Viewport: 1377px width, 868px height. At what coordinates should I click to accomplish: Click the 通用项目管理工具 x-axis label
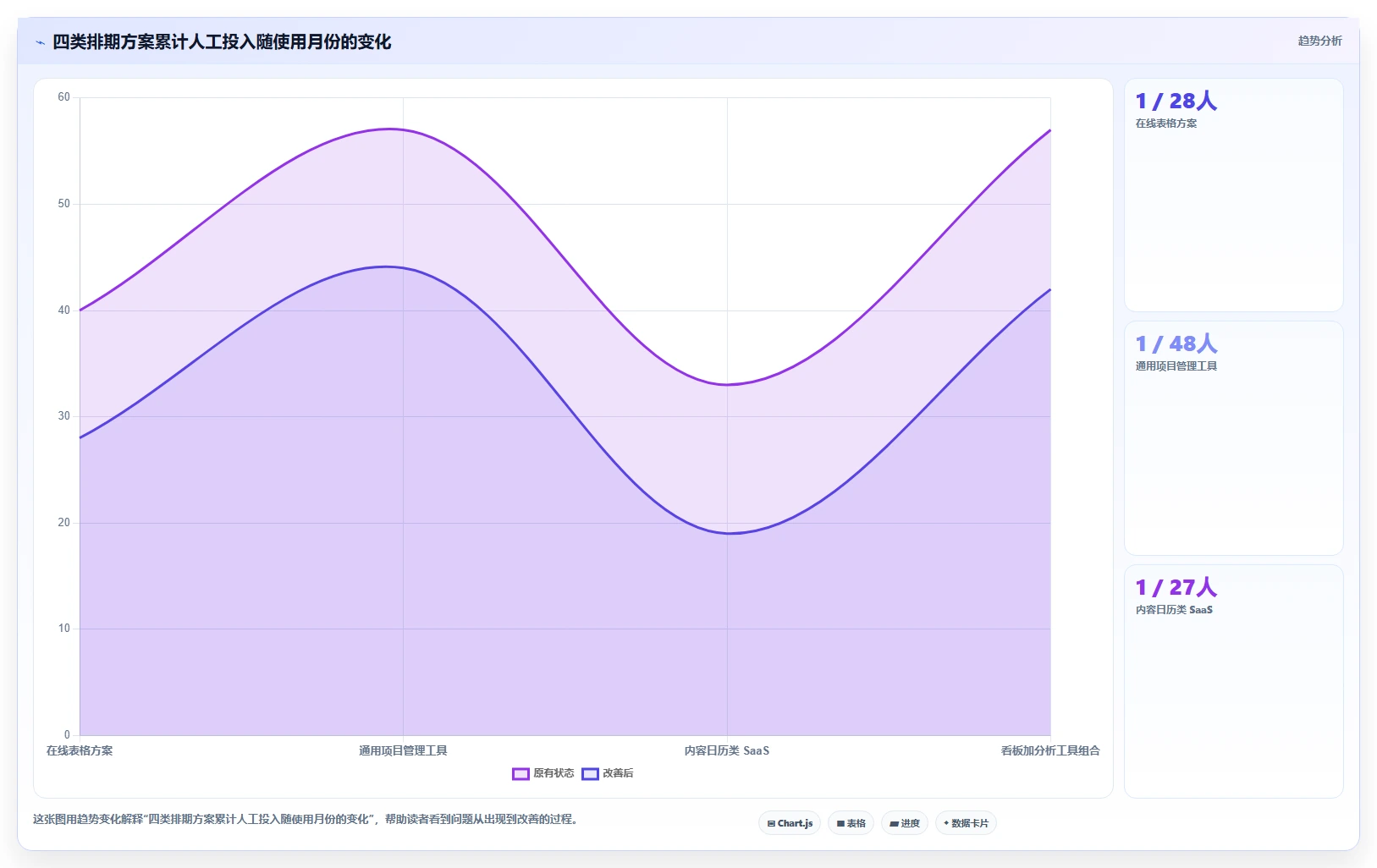(x=403, y=750)
